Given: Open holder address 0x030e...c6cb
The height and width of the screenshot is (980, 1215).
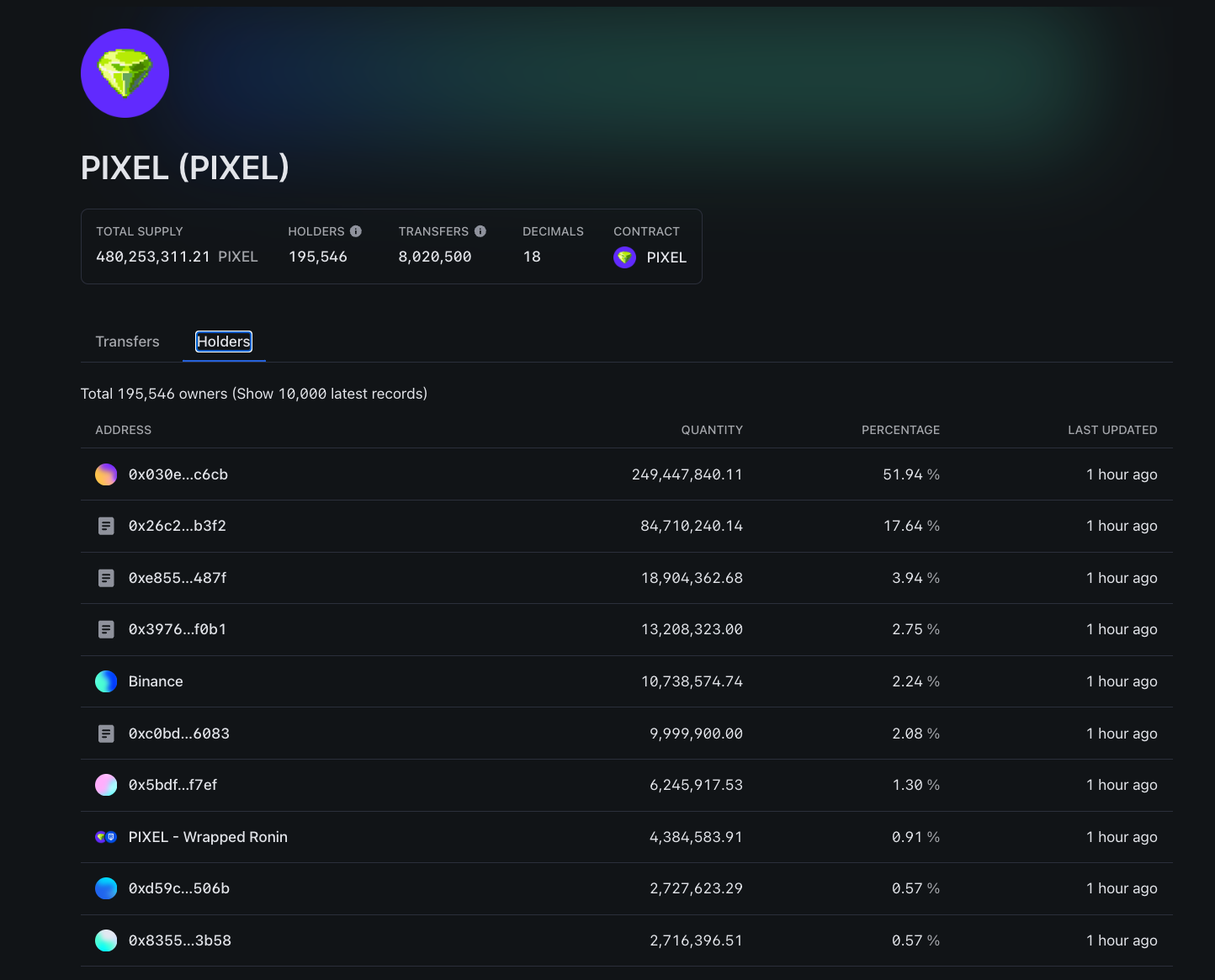Looking at the screenshot, I should coord(178,474).
